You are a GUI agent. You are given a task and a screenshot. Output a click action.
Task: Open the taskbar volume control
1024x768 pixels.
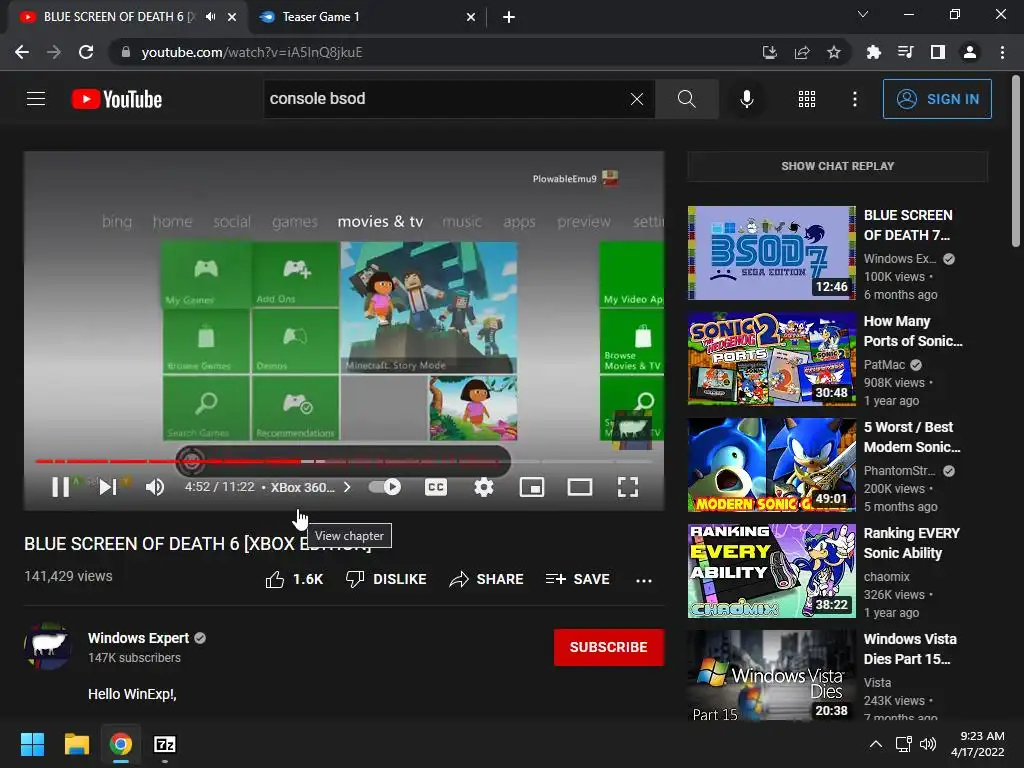[x=927, y=744]
